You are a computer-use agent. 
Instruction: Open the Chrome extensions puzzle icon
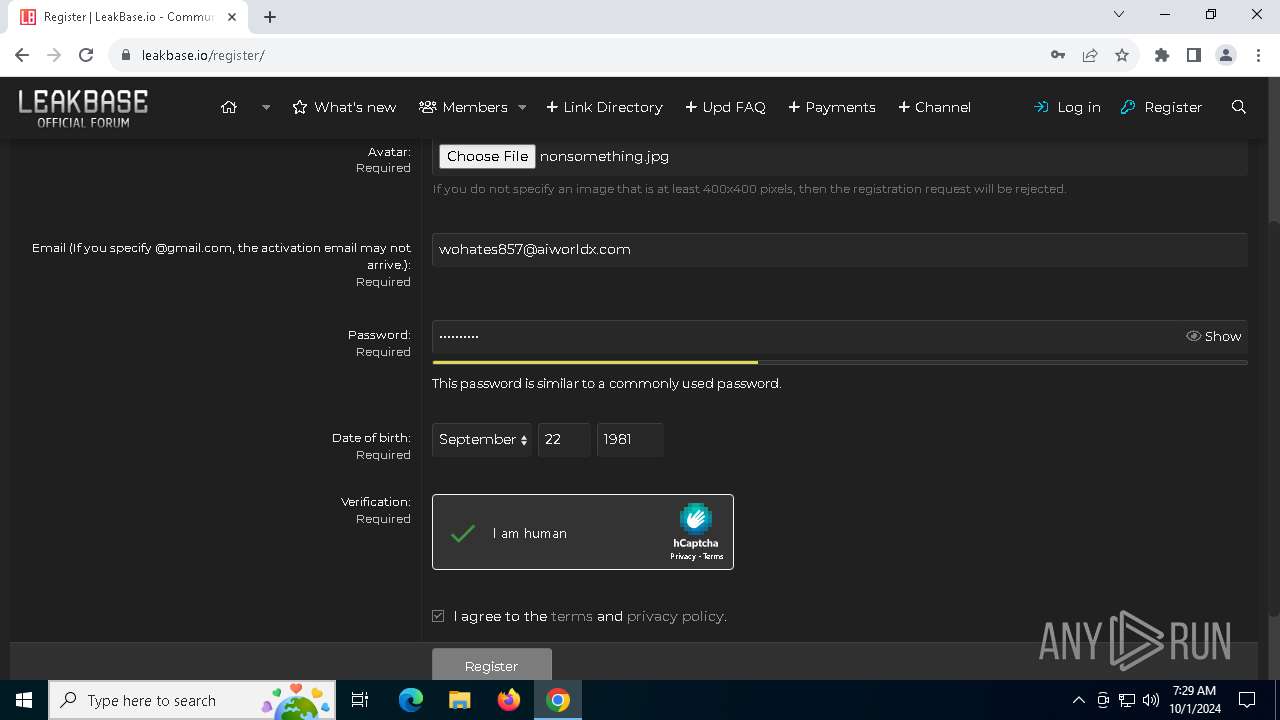click(1162, 55)
